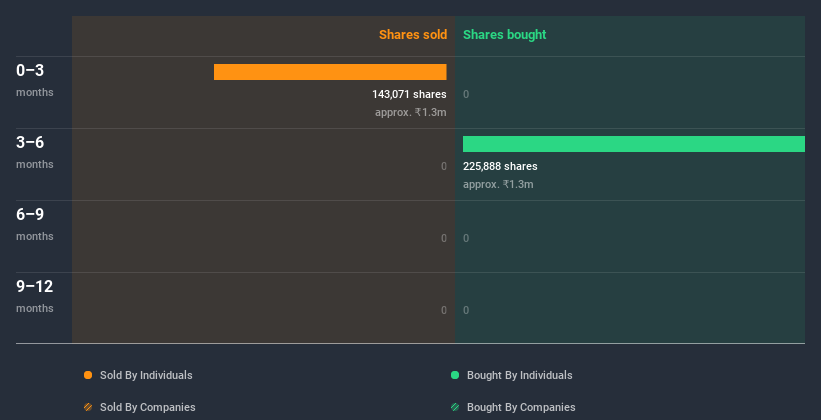The image size is (821, 420).
Task: Click the zero bought value in 9–12 months row
Action: tap(466, 310)
